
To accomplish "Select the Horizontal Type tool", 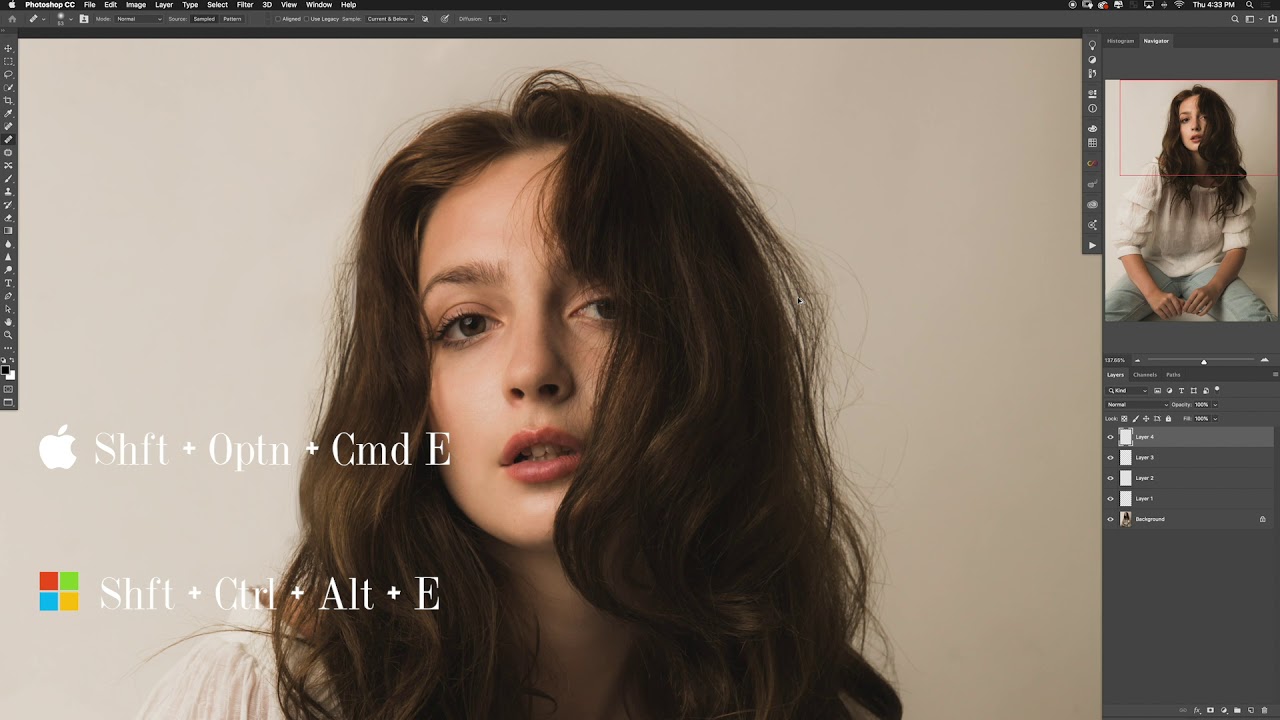I will [x=8, y=283].
